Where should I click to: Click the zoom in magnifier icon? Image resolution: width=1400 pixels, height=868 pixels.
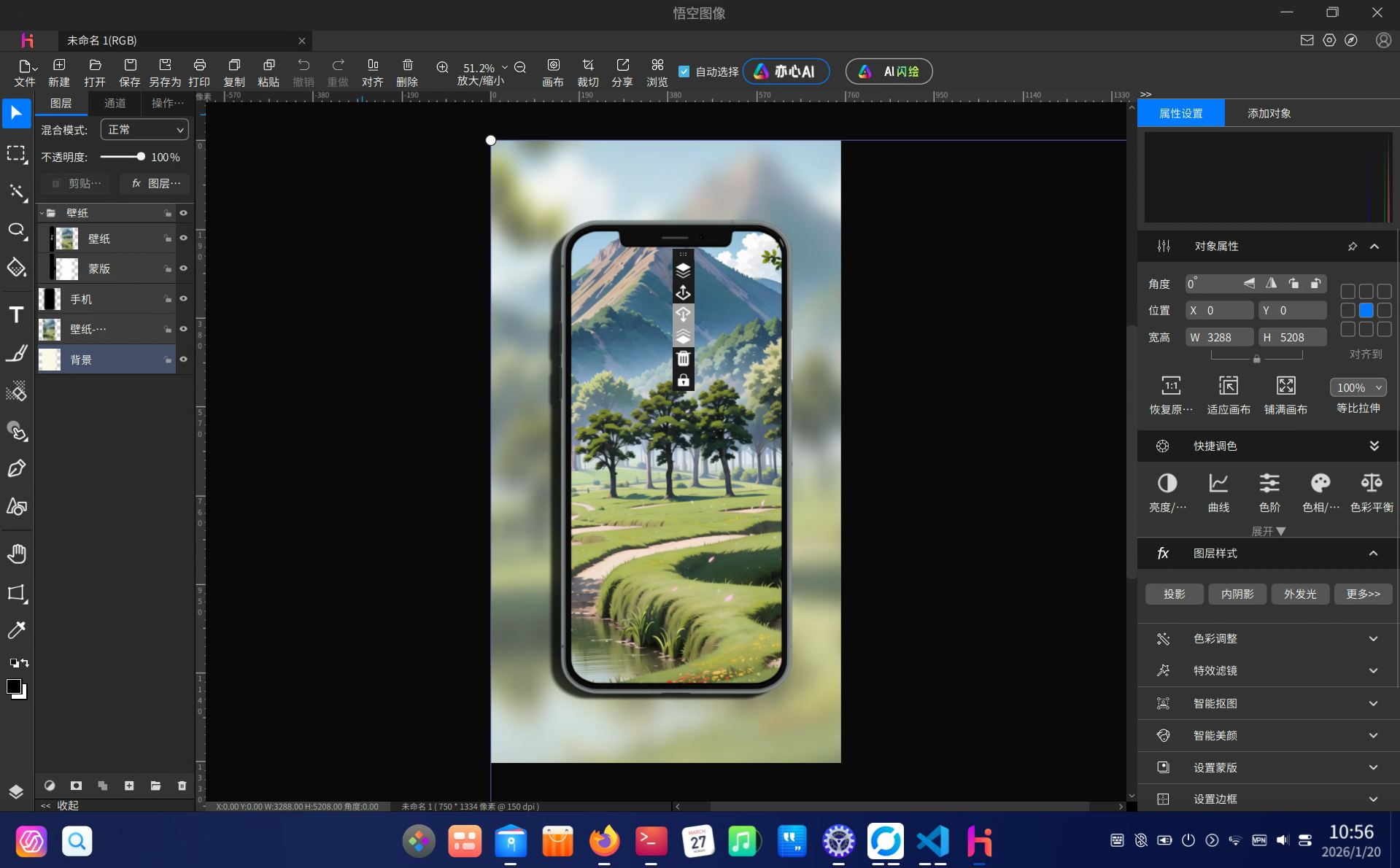[442, 67]
